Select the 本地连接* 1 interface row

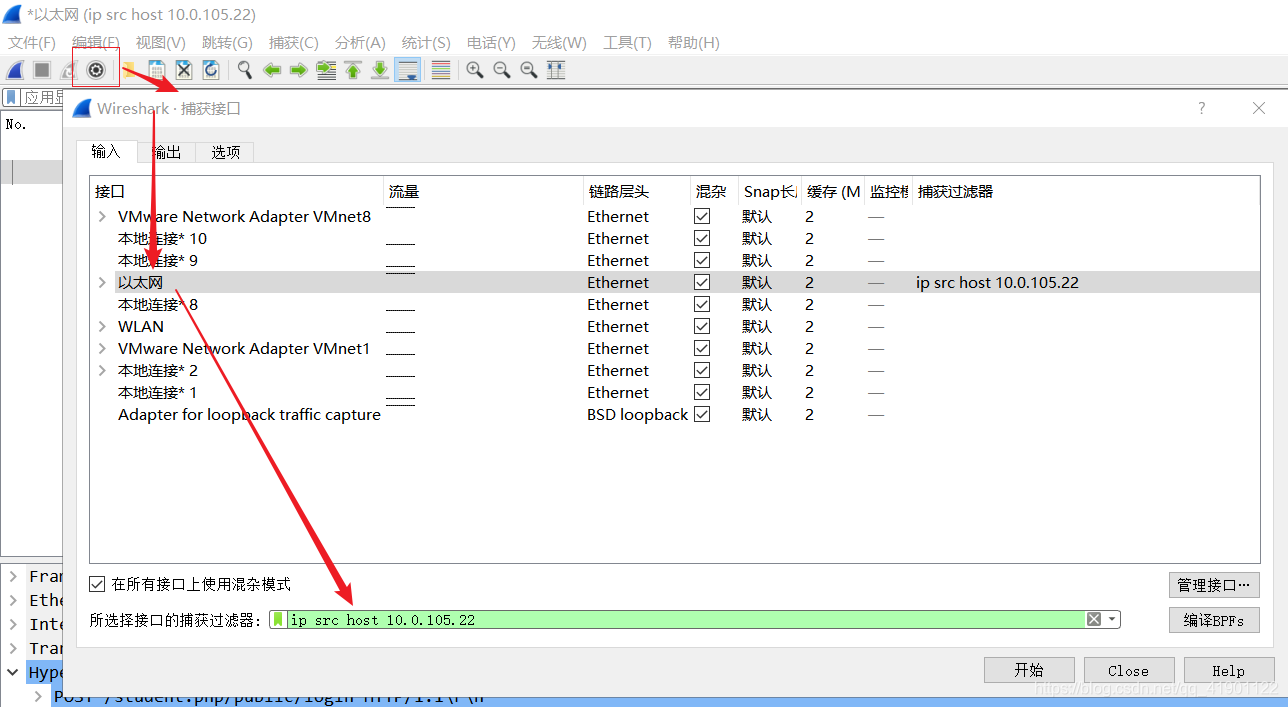point(675,392)
